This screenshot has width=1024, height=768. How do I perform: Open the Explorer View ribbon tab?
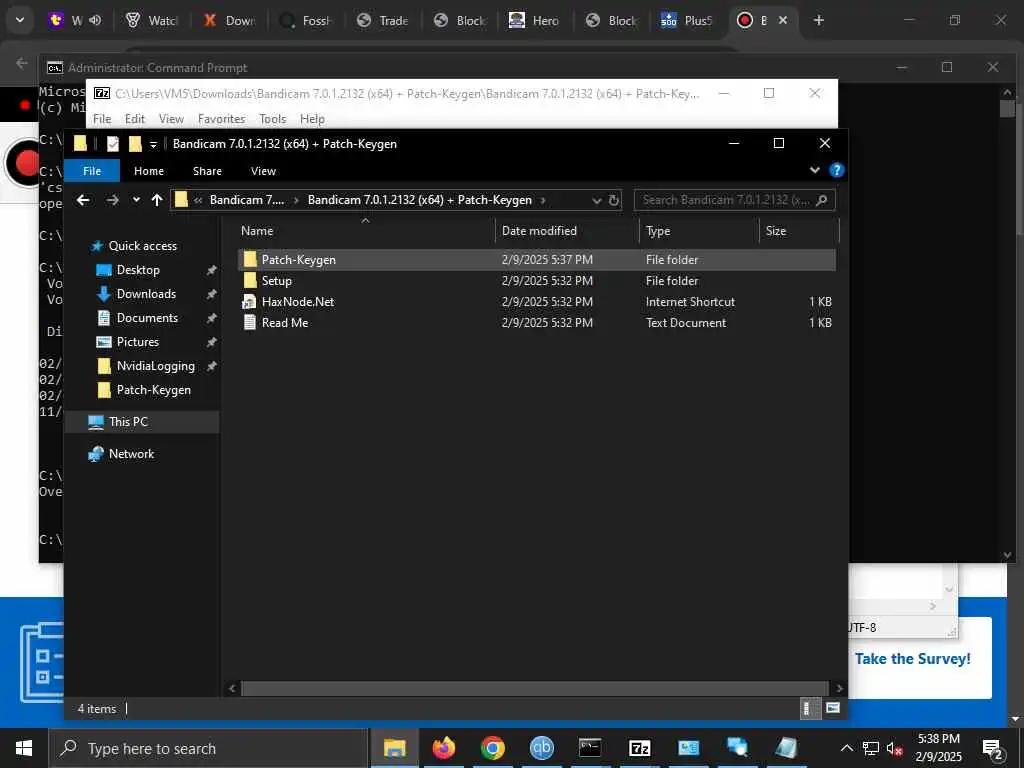pos(263,170)
